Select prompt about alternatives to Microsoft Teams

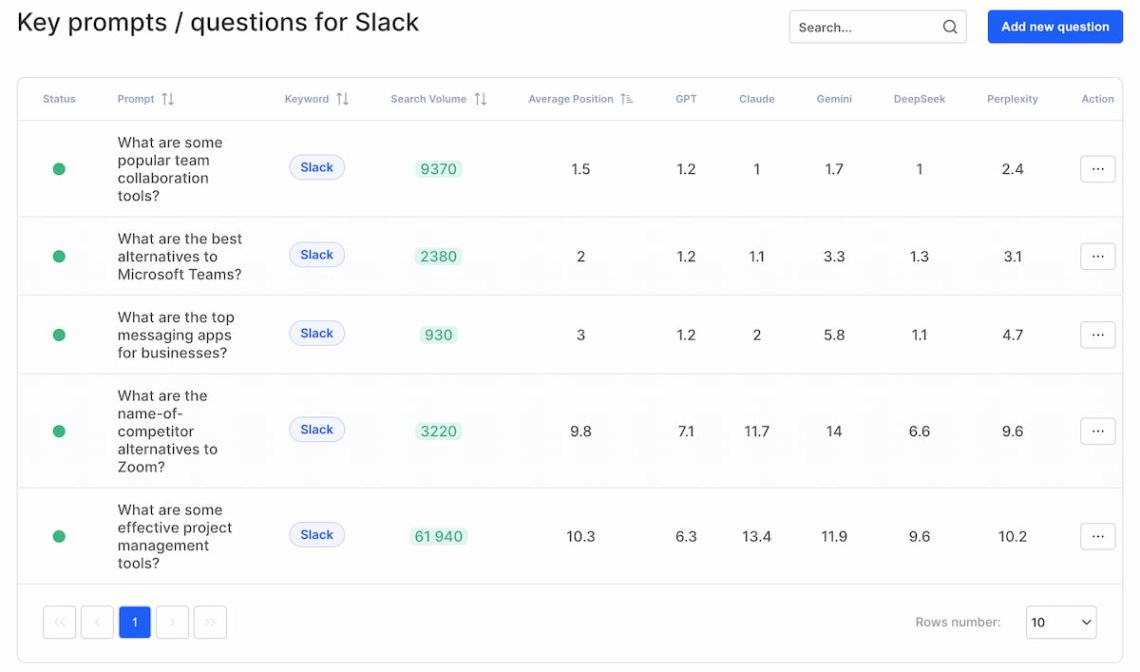coord(180,256)
